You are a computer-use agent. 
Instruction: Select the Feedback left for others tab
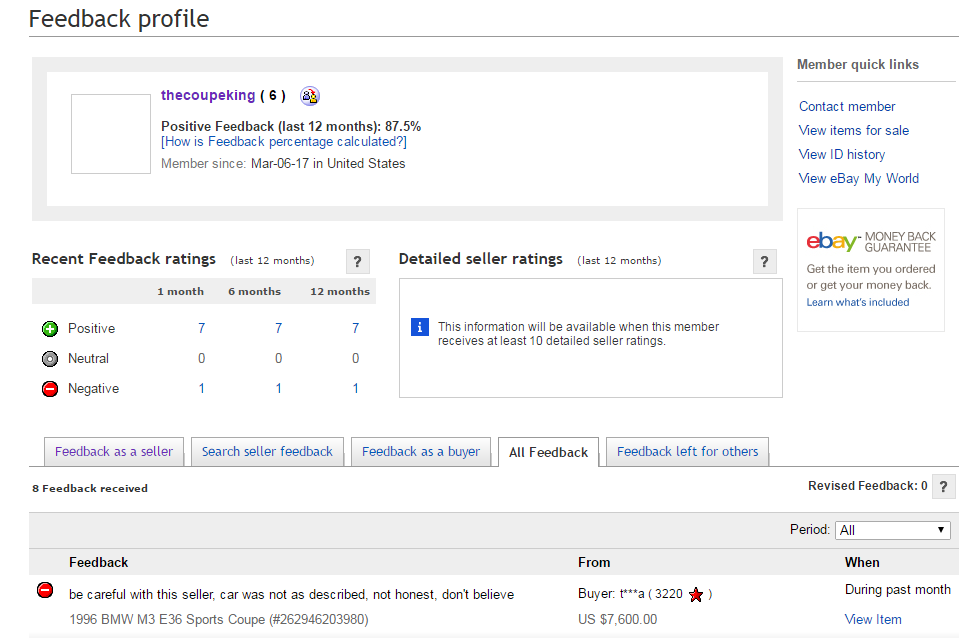(x=687, y=452)
